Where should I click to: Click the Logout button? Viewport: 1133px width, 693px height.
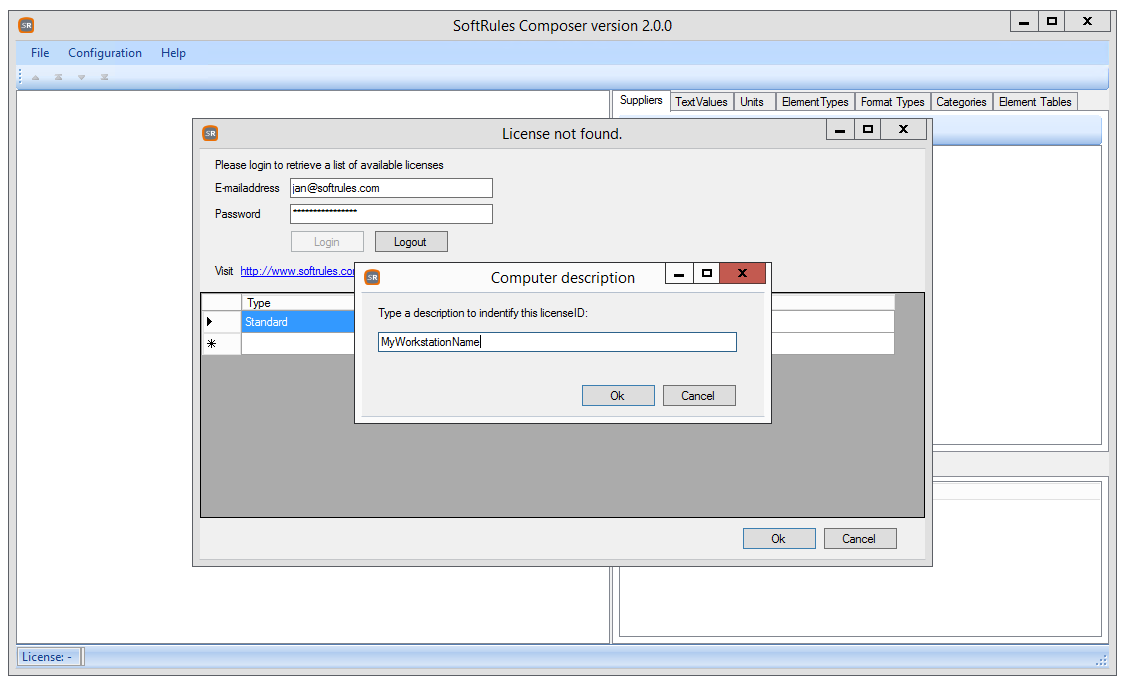point(411,241)
